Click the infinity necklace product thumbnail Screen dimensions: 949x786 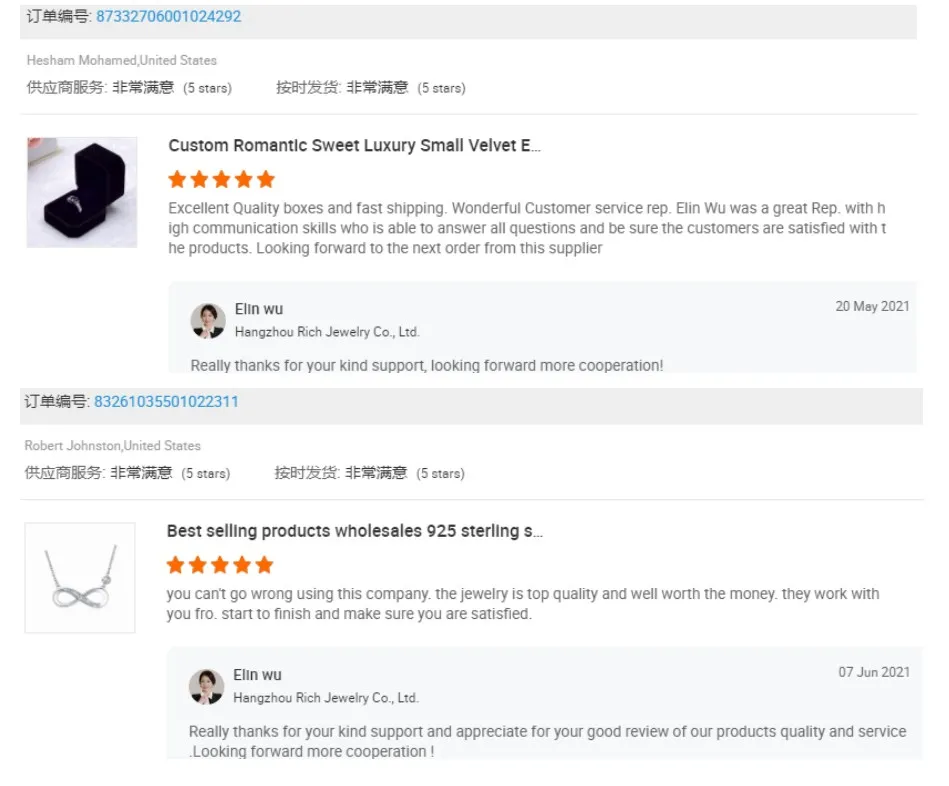click(x=80, y=578)
